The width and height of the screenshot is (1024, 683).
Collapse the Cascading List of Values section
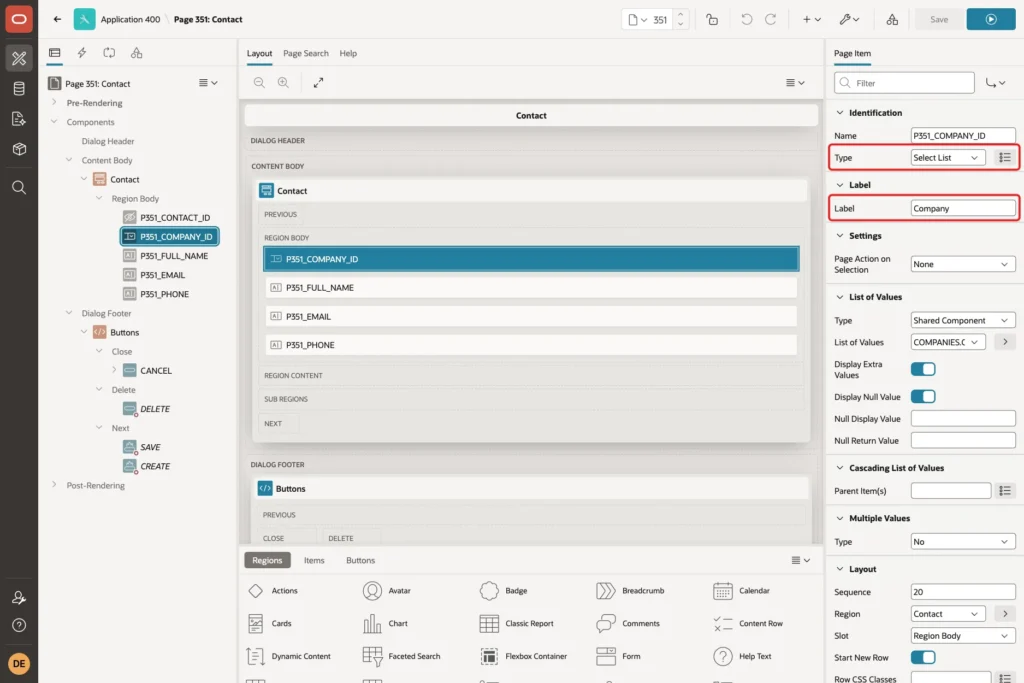coord(840,468)
